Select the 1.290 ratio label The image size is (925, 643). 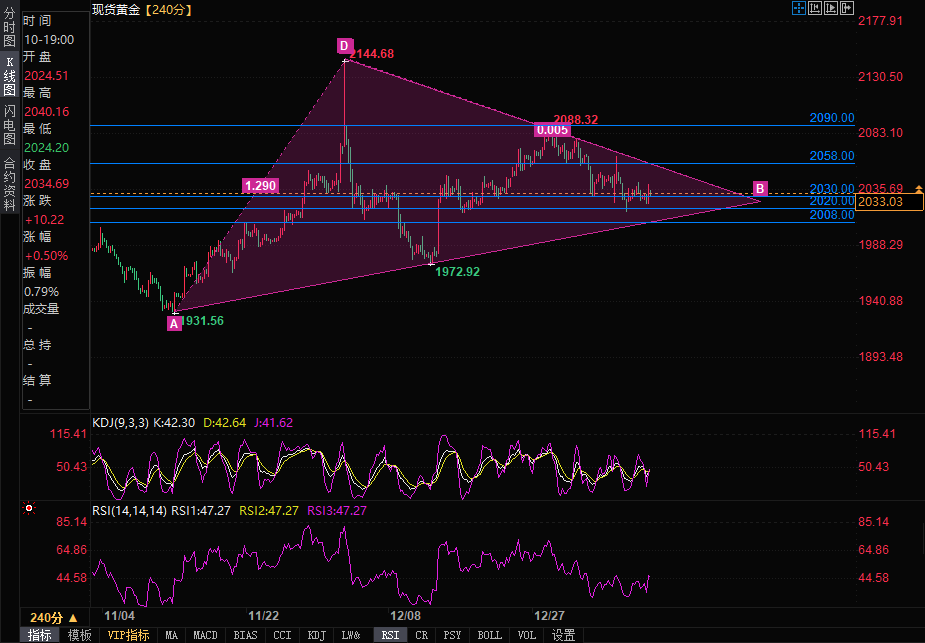pyautogui.click(x=260, y=185)
